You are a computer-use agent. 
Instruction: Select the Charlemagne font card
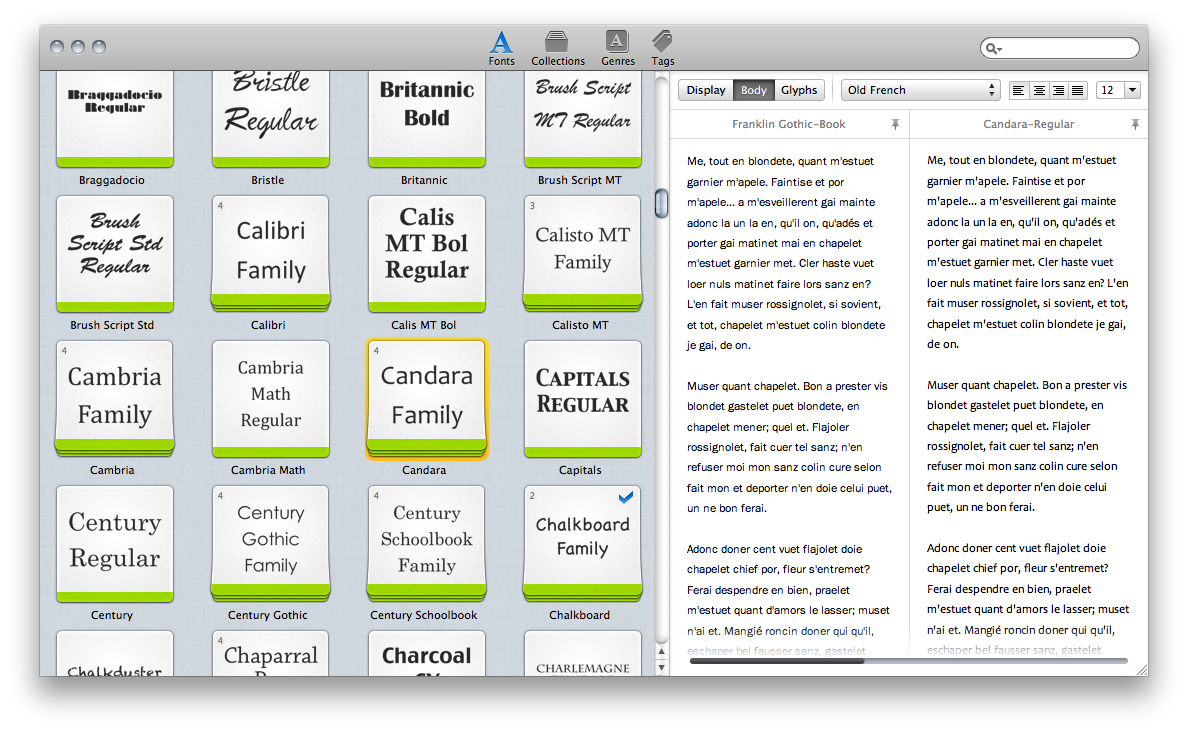(583, 653)
